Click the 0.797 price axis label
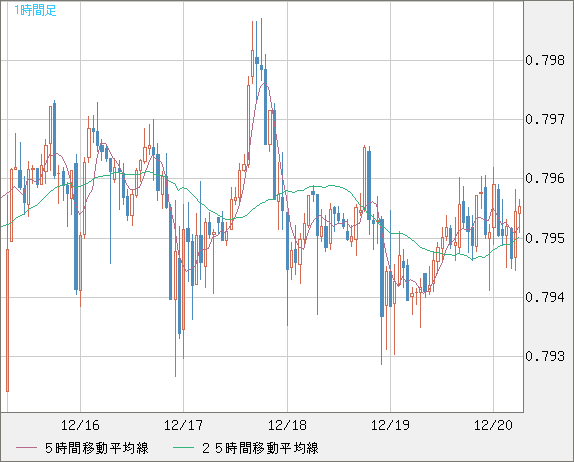 (x=545, y=119)
